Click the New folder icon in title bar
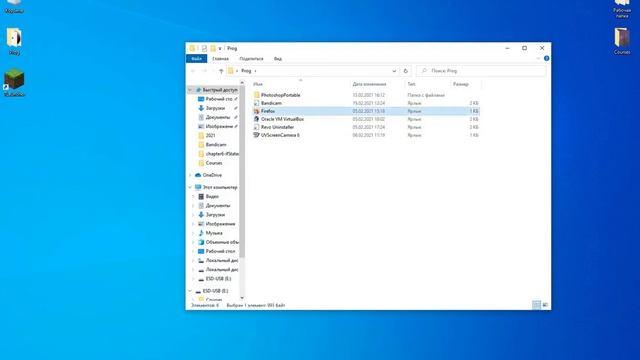 pyautogui.click(x=213, y=48)
